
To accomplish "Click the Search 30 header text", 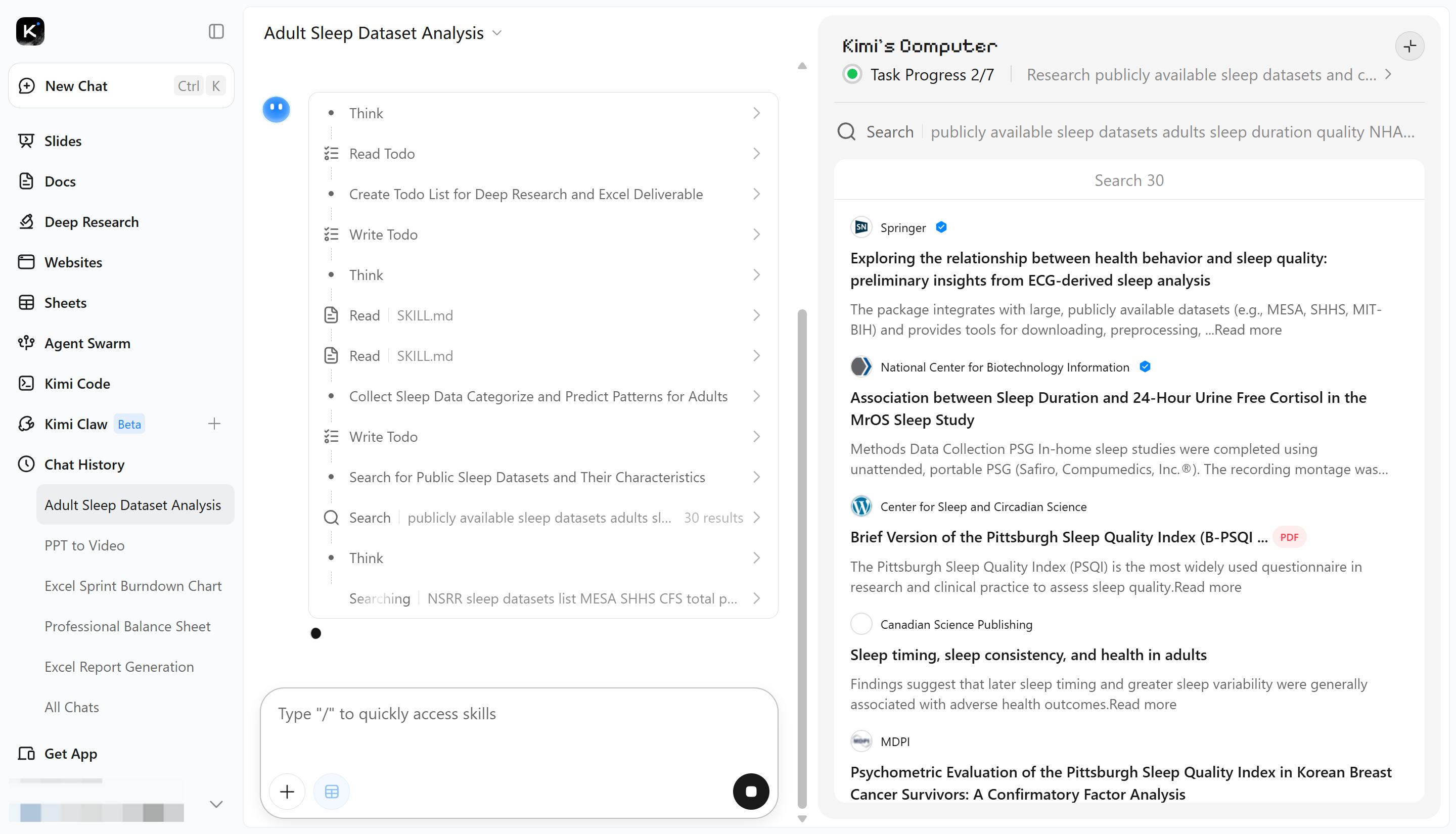I will click(1128, 180).
